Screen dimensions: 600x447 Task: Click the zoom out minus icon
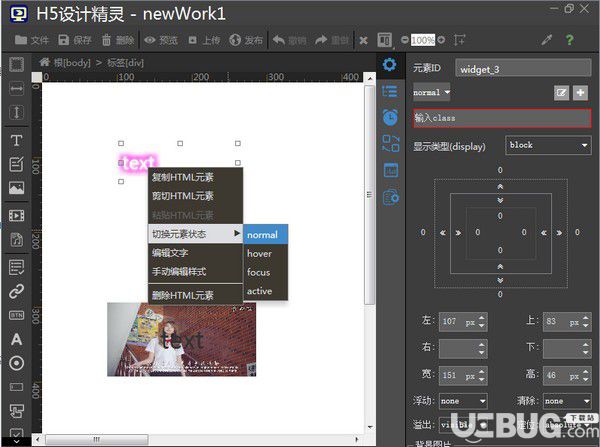(x=404, y=39)
